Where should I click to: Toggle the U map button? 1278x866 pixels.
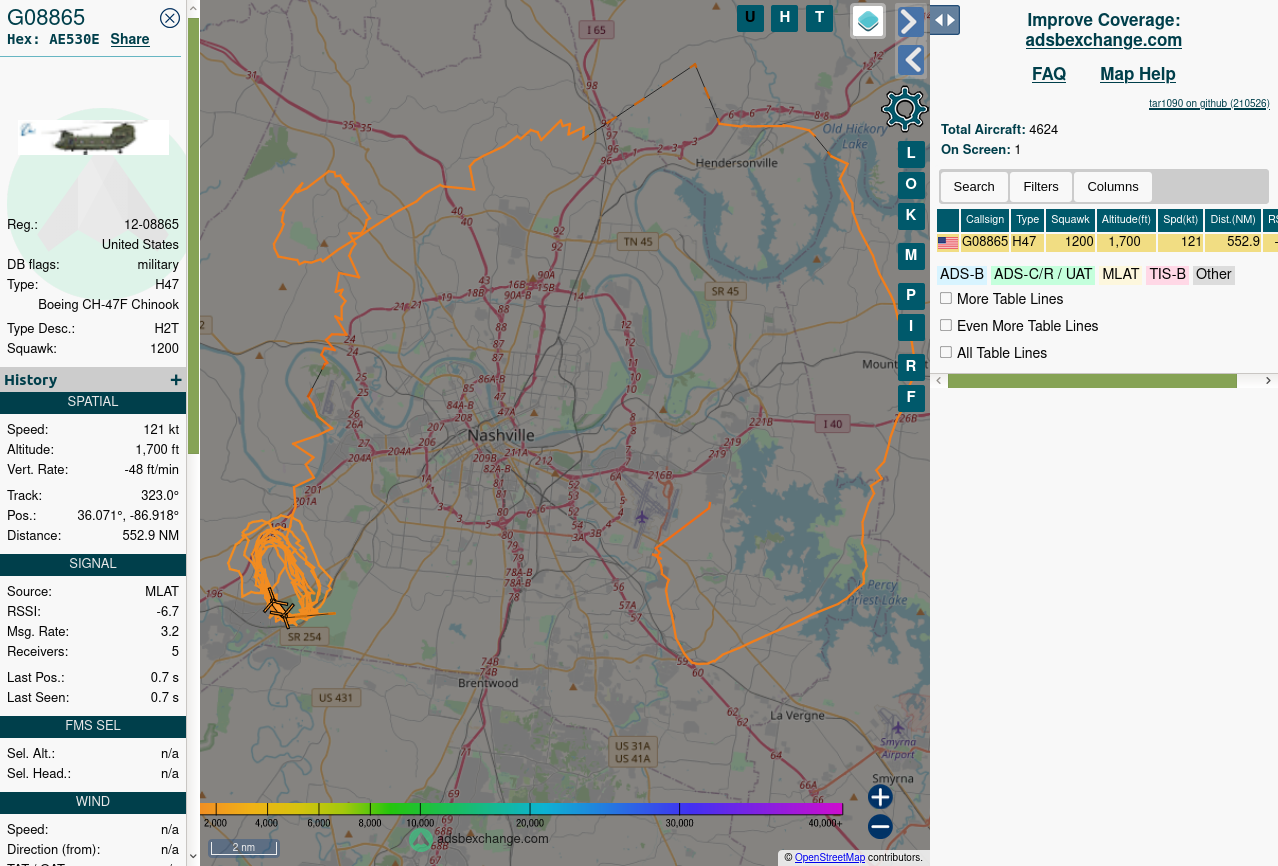(x=750, y=17)
